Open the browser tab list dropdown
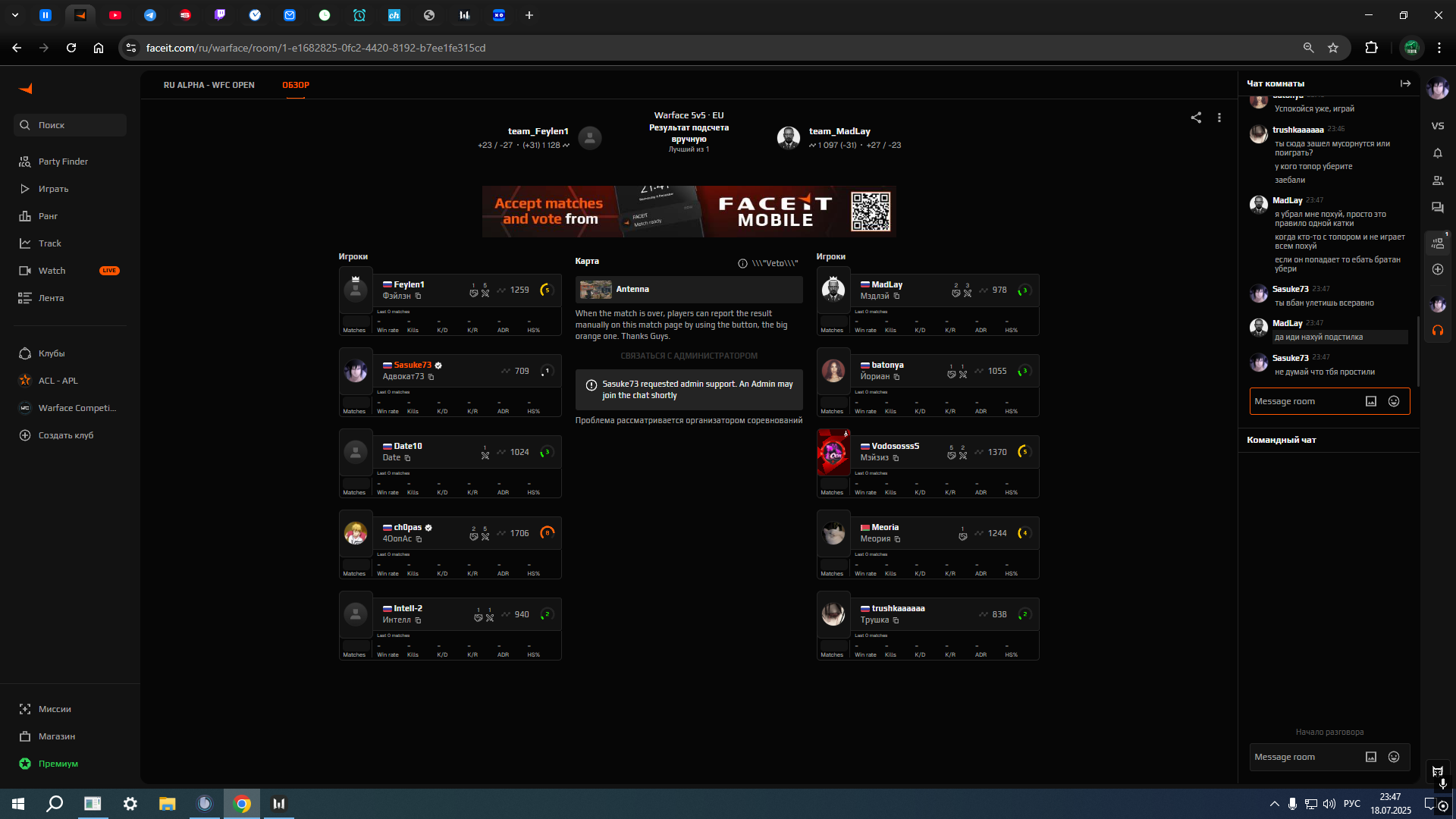Viewport: 1456px width, 819px height. pyautogui.click(x=14, y=15)
